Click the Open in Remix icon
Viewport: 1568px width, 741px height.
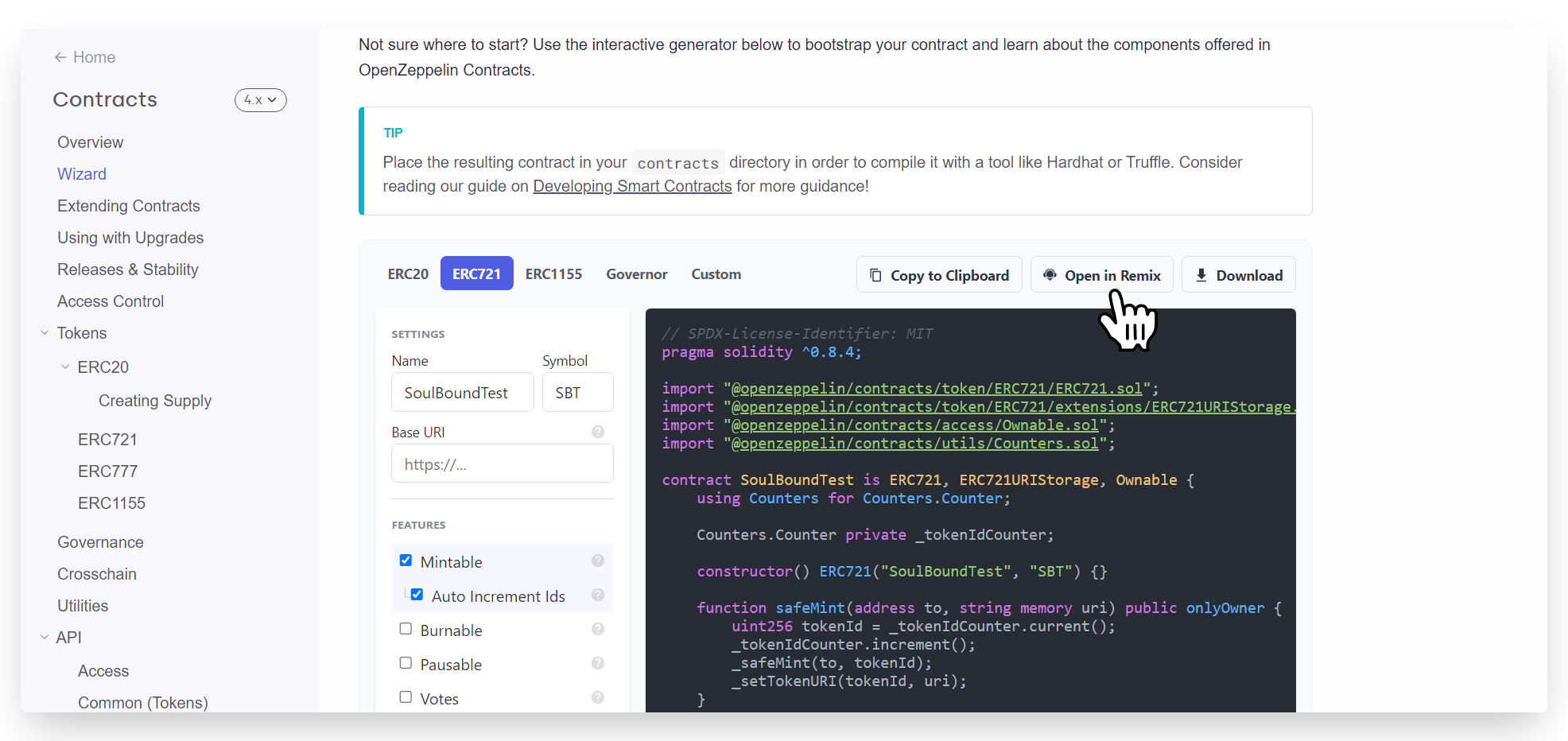[x=1050, y=275]
